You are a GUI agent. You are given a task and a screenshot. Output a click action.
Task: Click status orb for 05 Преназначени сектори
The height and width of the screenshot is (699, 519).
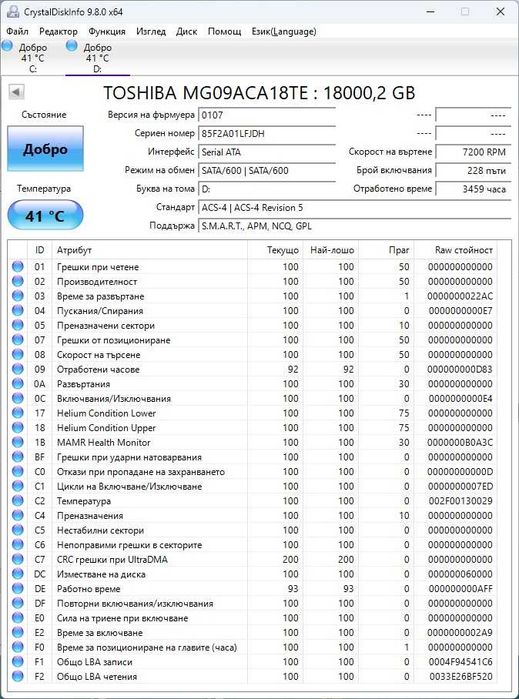(x=17, y=325)
